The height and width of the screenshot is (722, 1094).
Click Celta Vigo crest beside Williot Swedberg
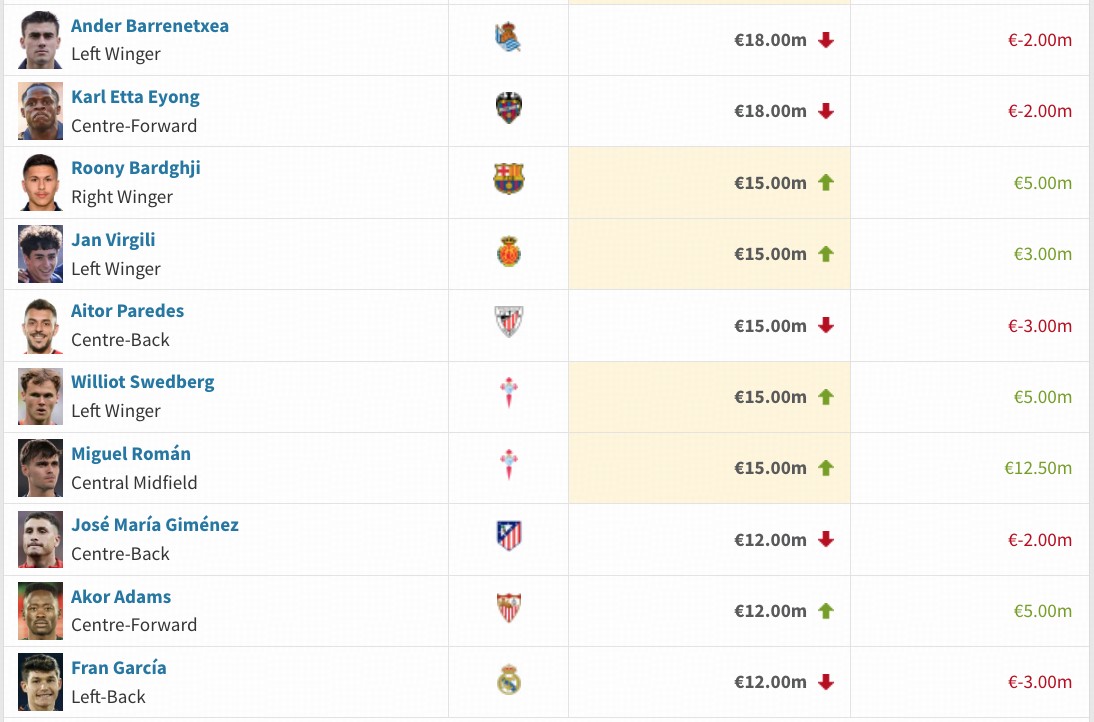508,394
